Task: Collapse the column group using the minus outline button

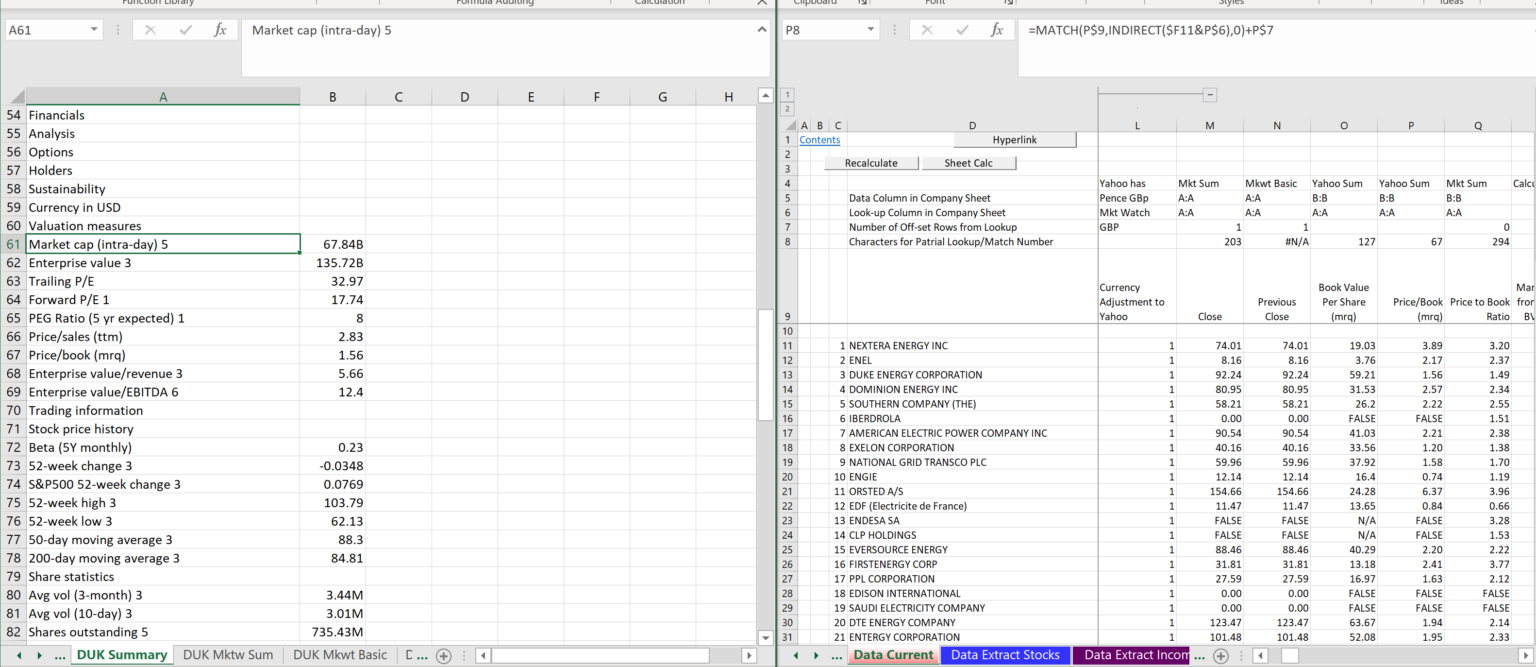Action: (x=1210, y=94)
